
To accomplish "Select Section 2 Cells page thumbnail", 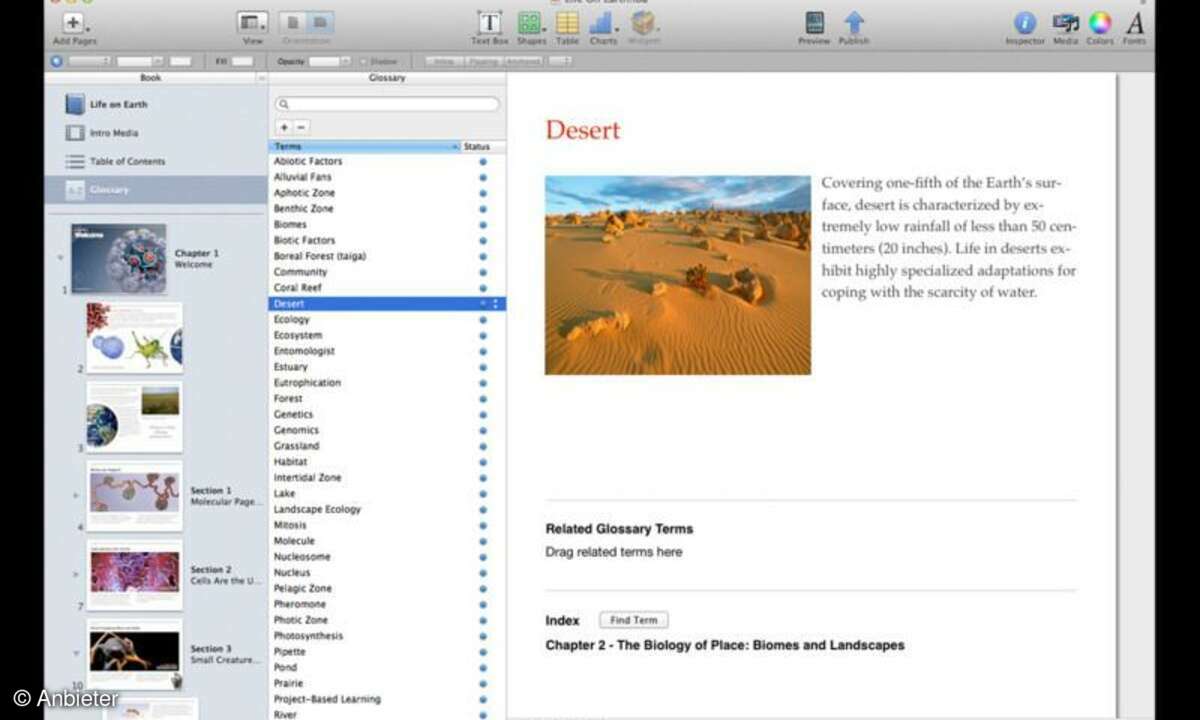I will tap(134, 575).
